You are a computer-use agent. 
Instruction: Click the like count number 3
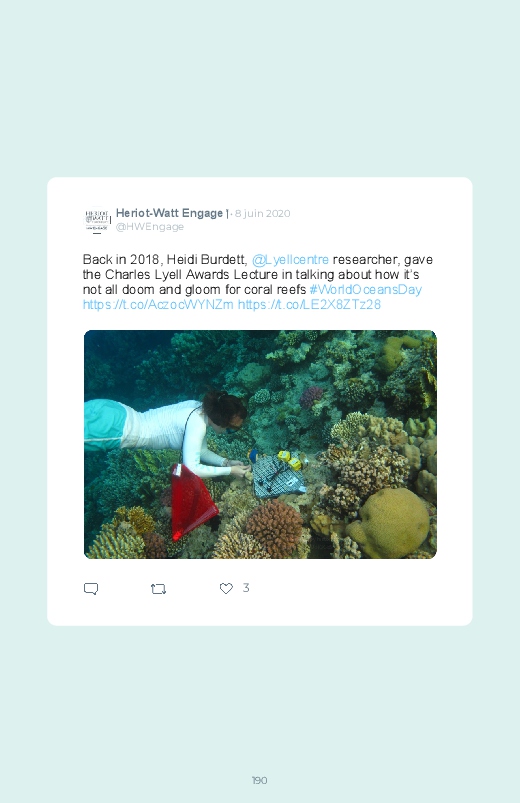pyautogui.click(x=246, y=588)
